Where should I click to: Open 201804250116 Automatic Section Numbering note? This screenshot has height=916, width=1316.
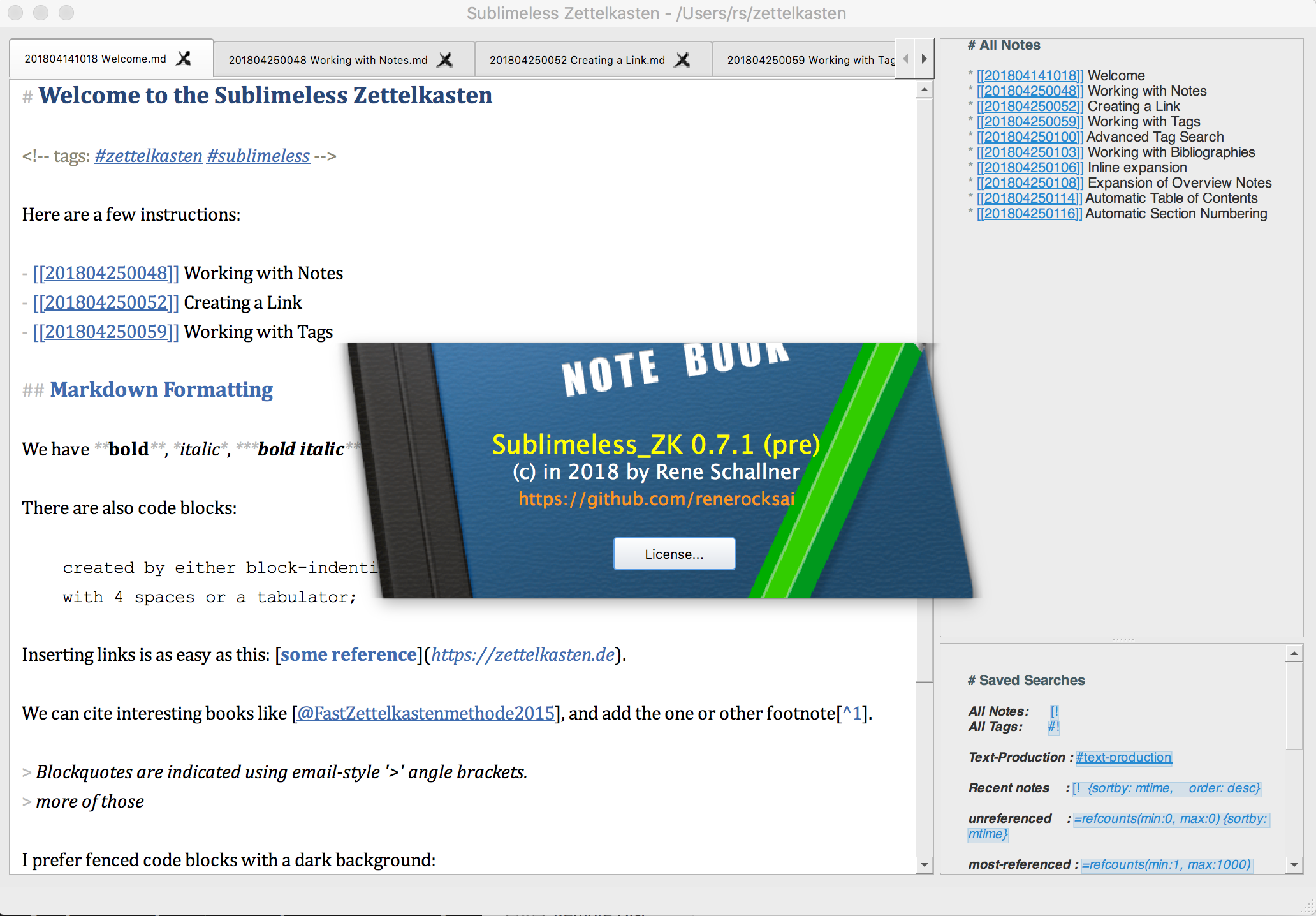pyautogui.click(x=1029, y=214)
